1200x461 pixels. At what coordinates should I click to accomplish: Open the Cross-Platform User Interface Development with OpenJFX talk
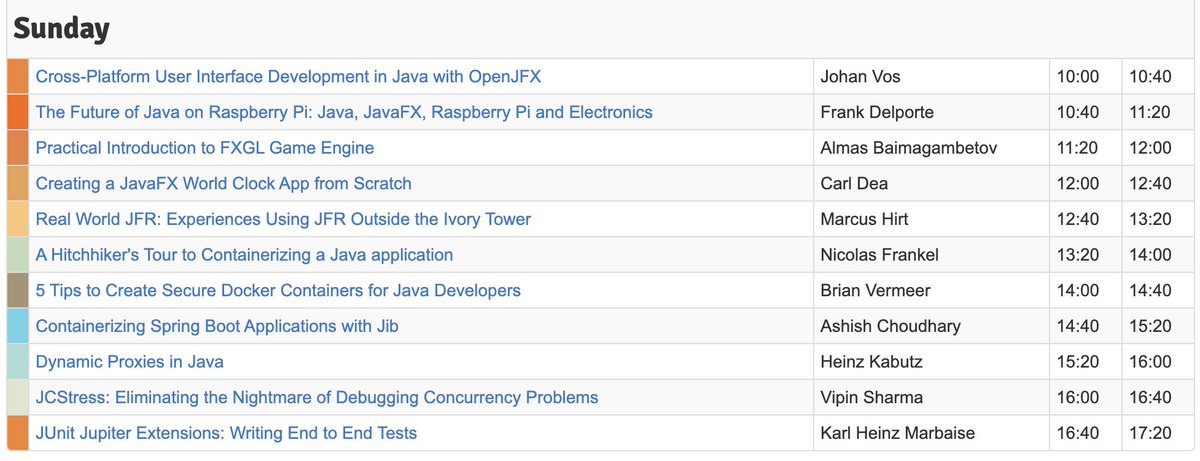(x=288, y=76)
